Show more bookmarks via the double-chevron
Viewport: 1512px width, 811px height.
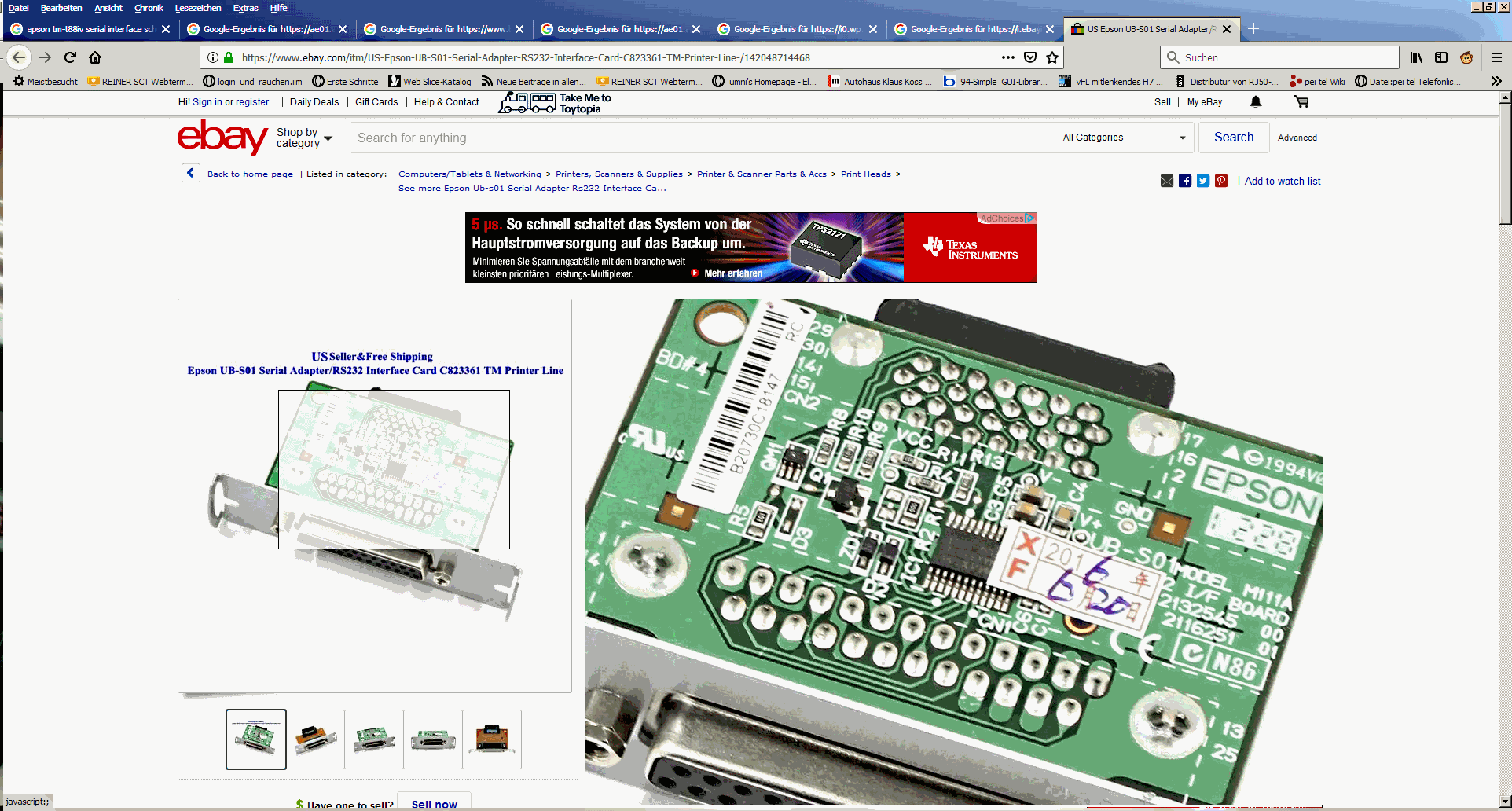(1496, 81)
